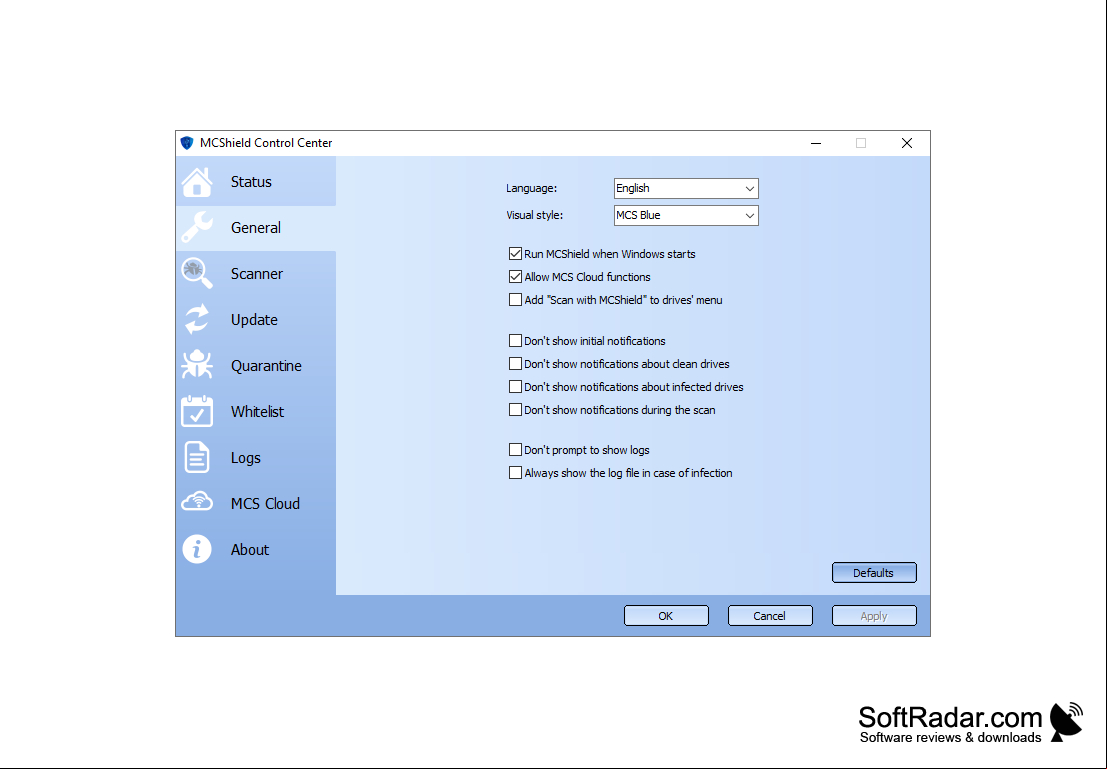View the Logs page
Image resolution: width=1107 pixels, height=769 pixels.
256,458
